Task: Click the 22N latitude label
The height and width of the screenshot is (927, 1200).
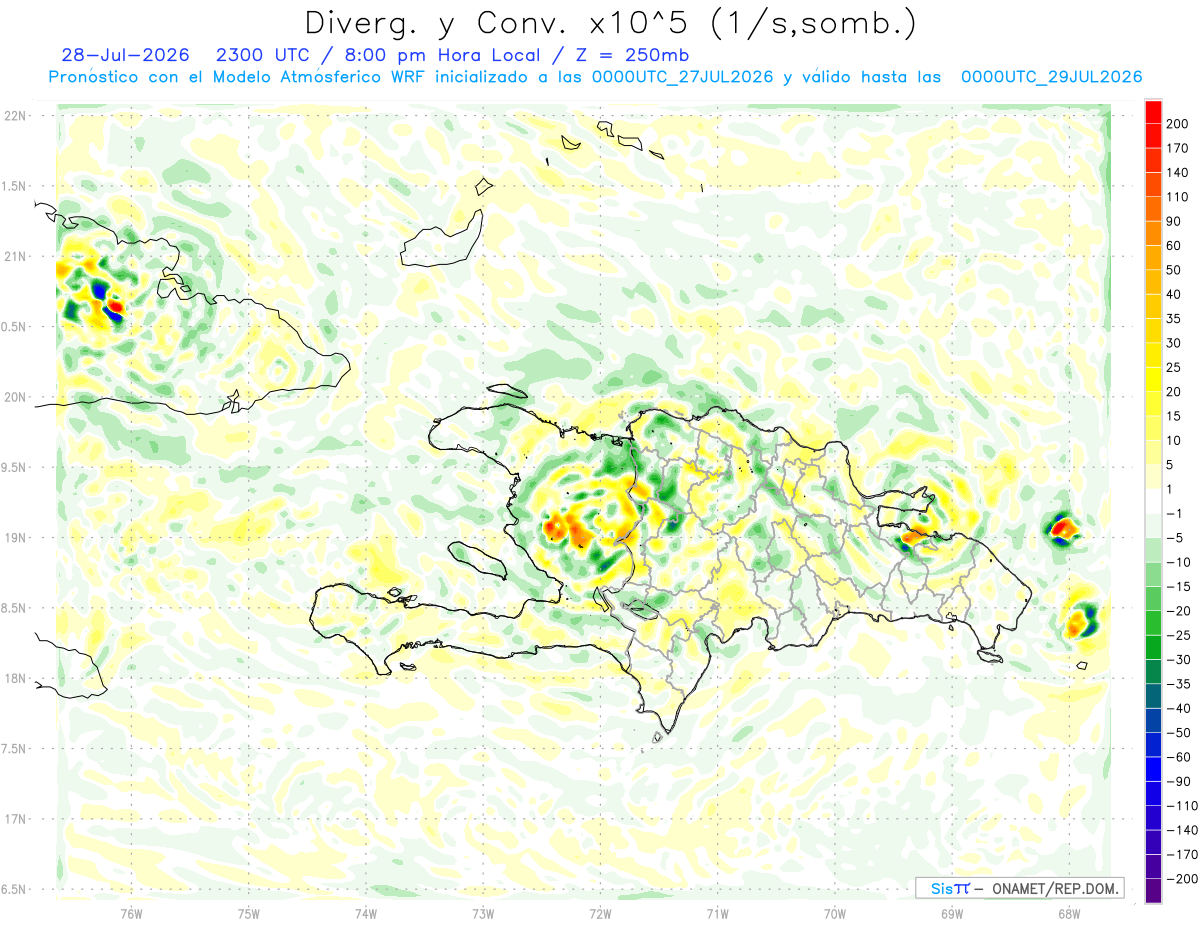Action: [x=15, y=116]
